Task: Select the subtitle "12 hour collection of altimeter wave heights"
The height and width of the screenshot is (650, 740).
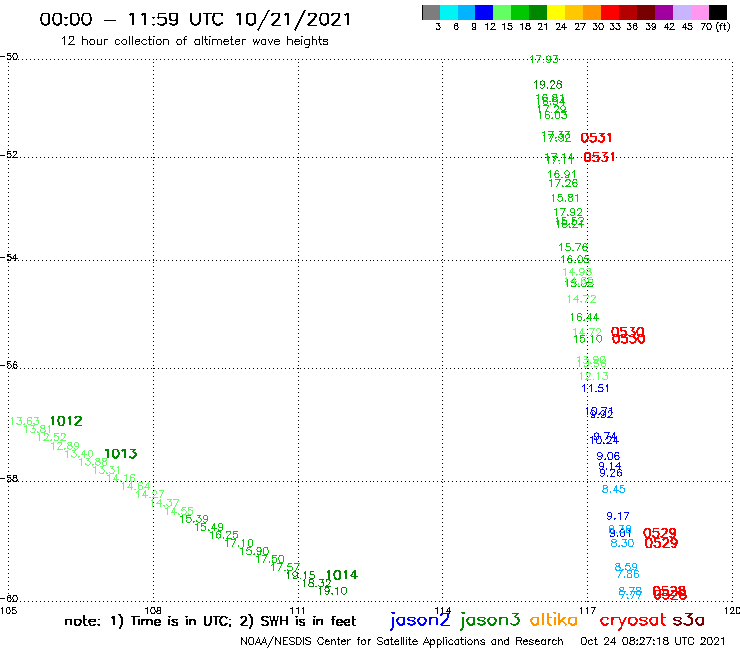Action: [x=194, y=41]
